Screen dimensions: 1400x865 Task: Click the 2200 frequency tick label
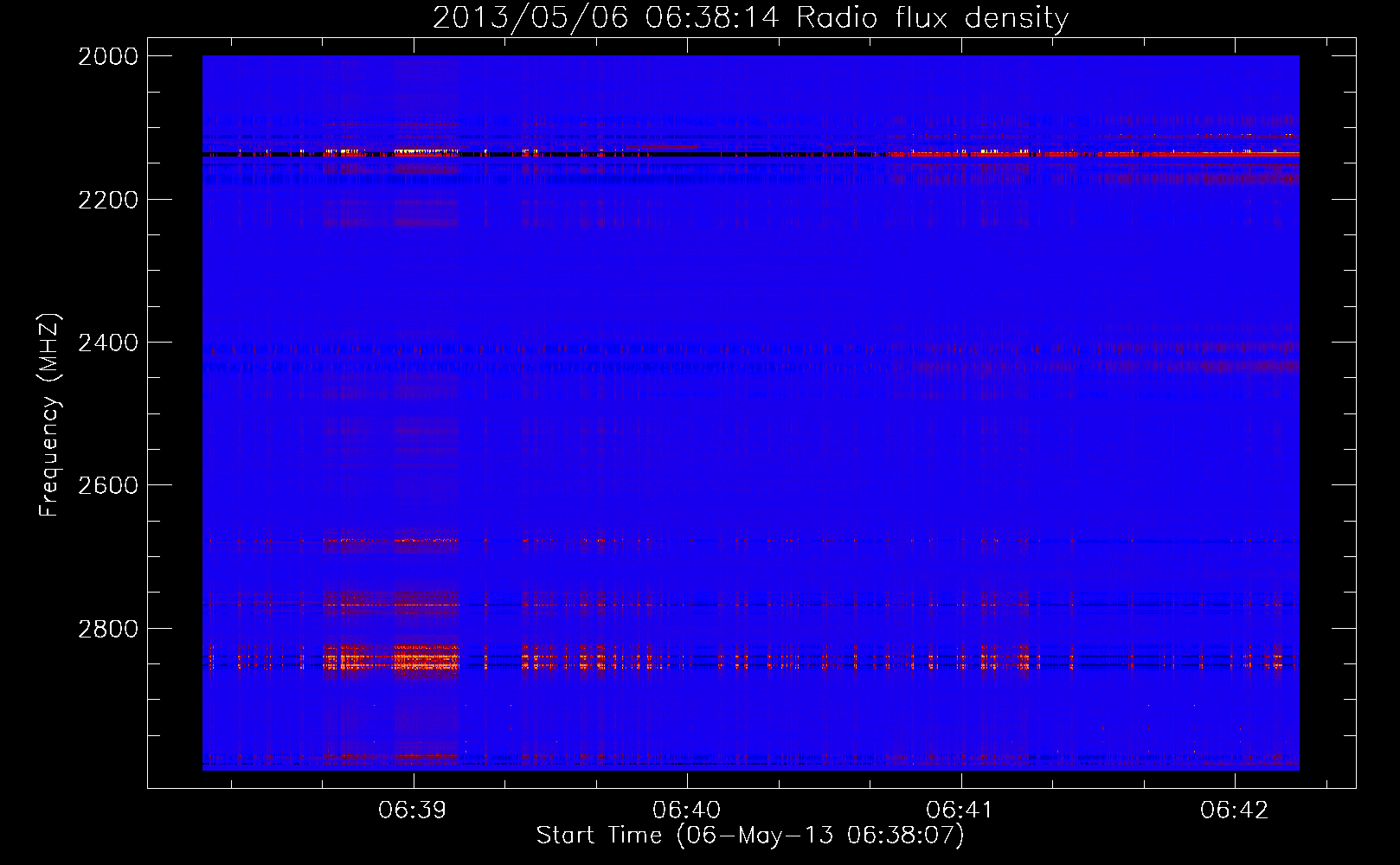pyautogui.click(x=108, y=200)
